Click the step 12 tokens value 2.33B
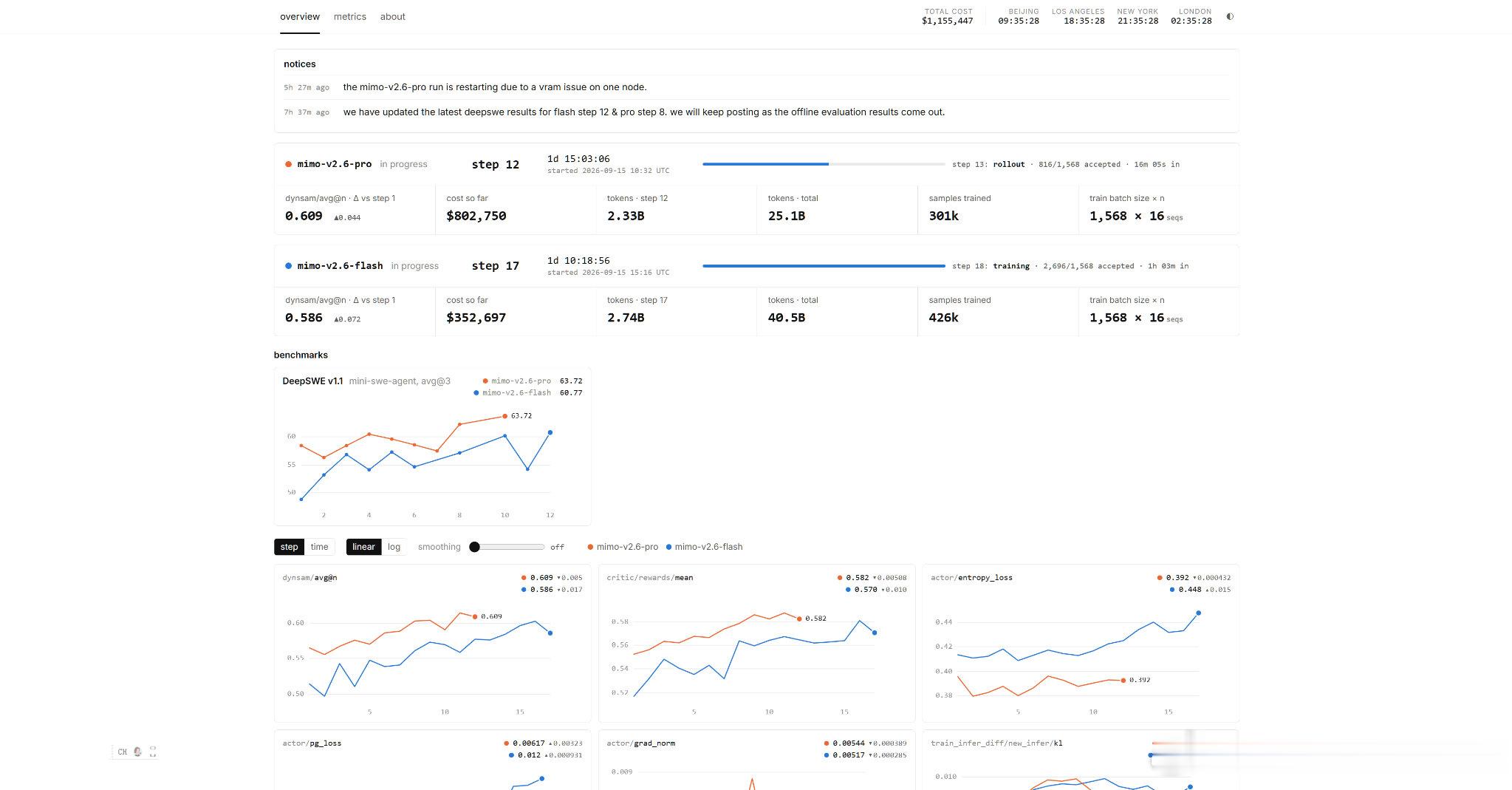1512x790 pixels. 626,217
